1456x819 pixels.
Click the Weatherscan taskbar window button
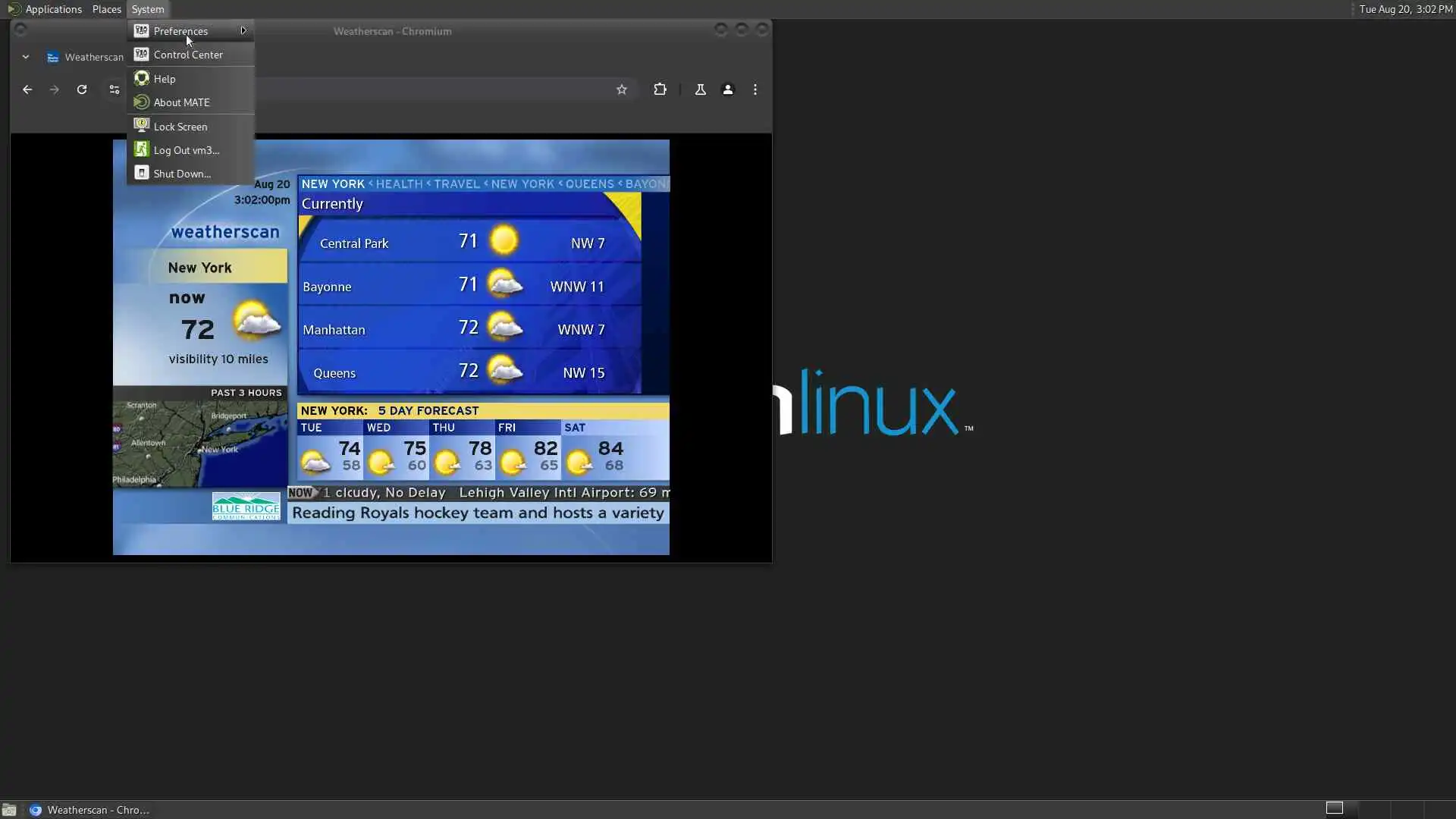click(x=91, y=810)
